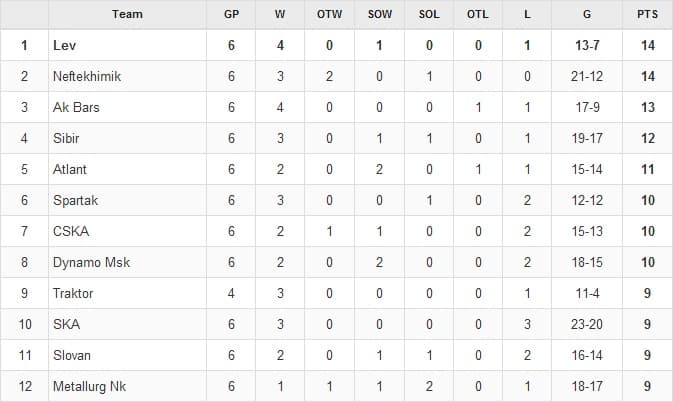673x402 pixels.
Task: Click the SOL column header
Action: [x=429, y=14]
